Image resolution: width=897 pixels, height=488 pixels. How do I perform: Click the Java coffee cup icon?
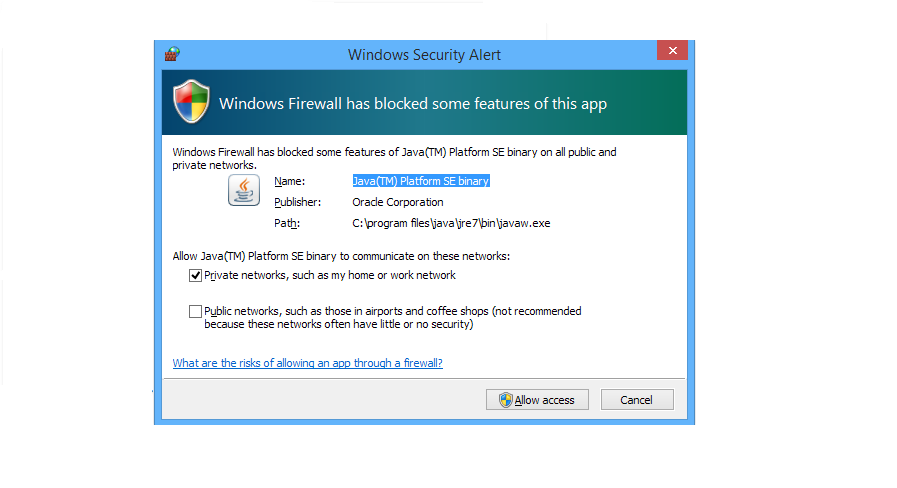(x=244, y=189)
